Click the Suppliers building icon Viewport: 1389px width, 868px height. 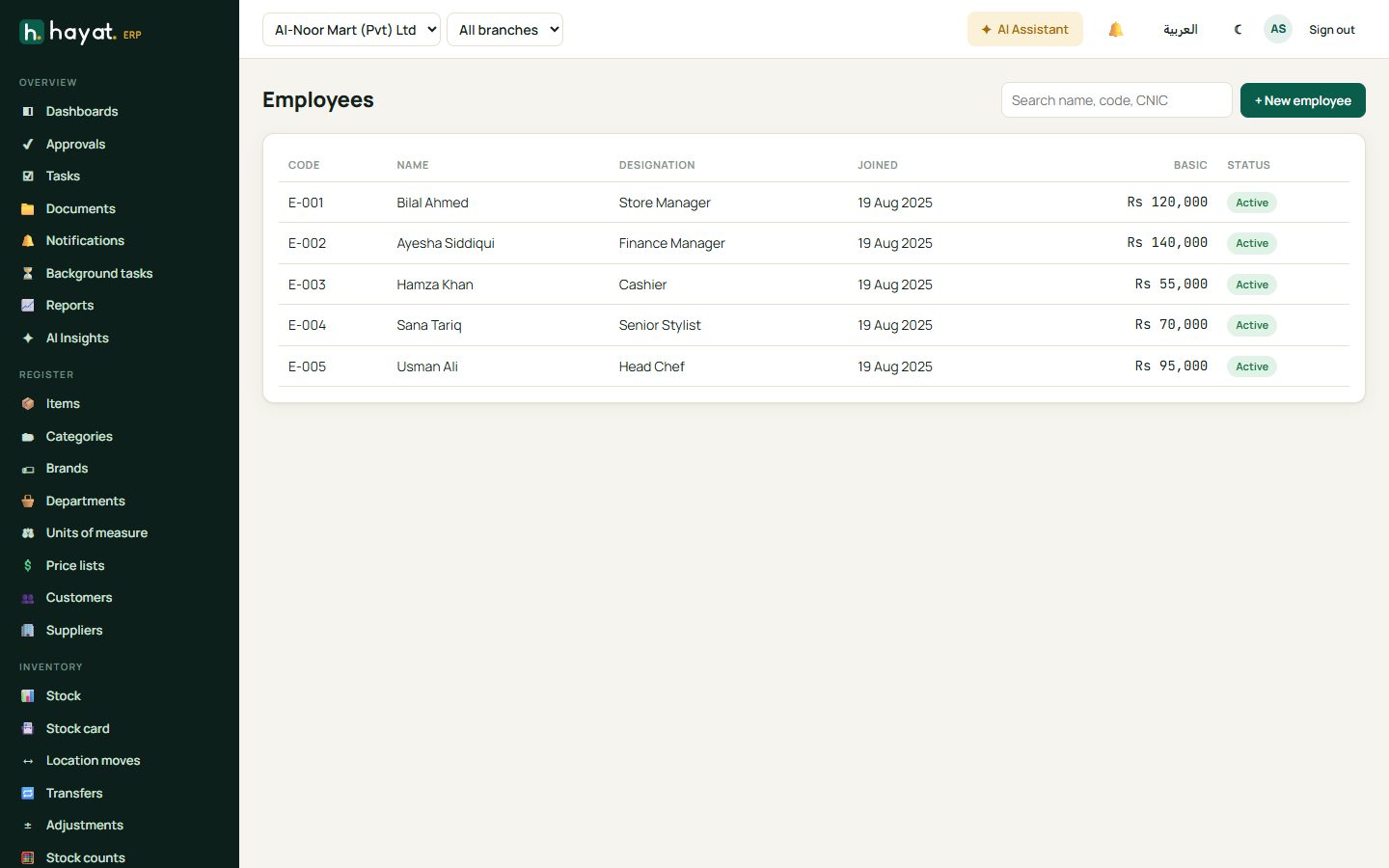[28, 631]
